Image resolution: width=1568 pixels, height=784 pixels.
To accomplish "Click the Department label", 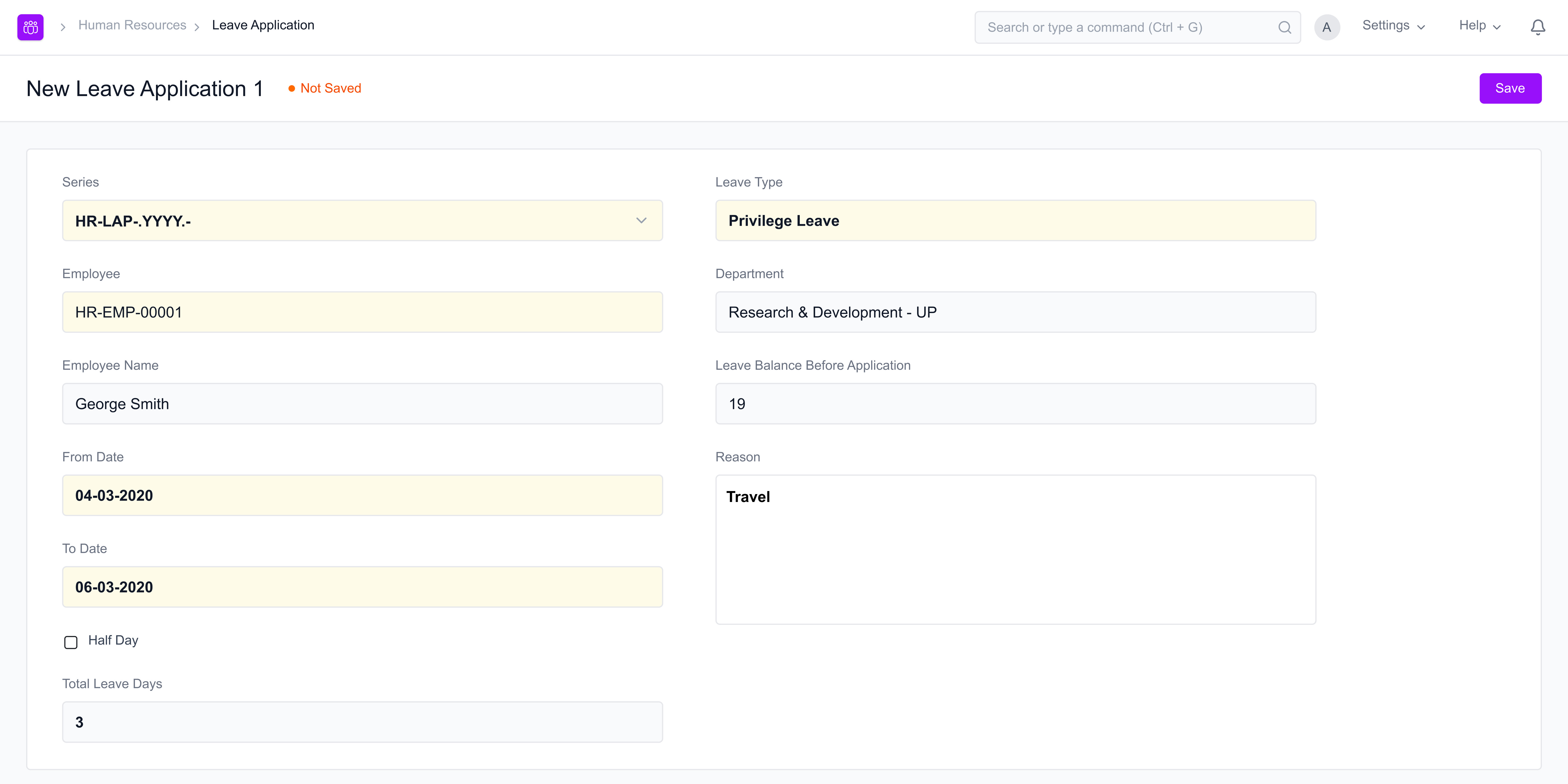I will 749,274.
